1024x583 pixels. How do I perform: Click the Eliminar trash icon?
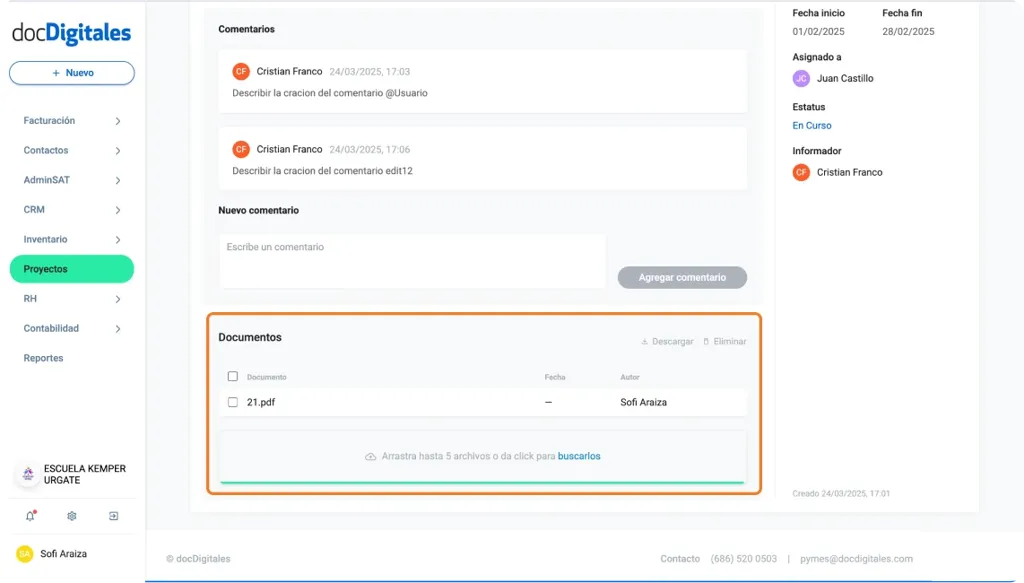[707, 341]
